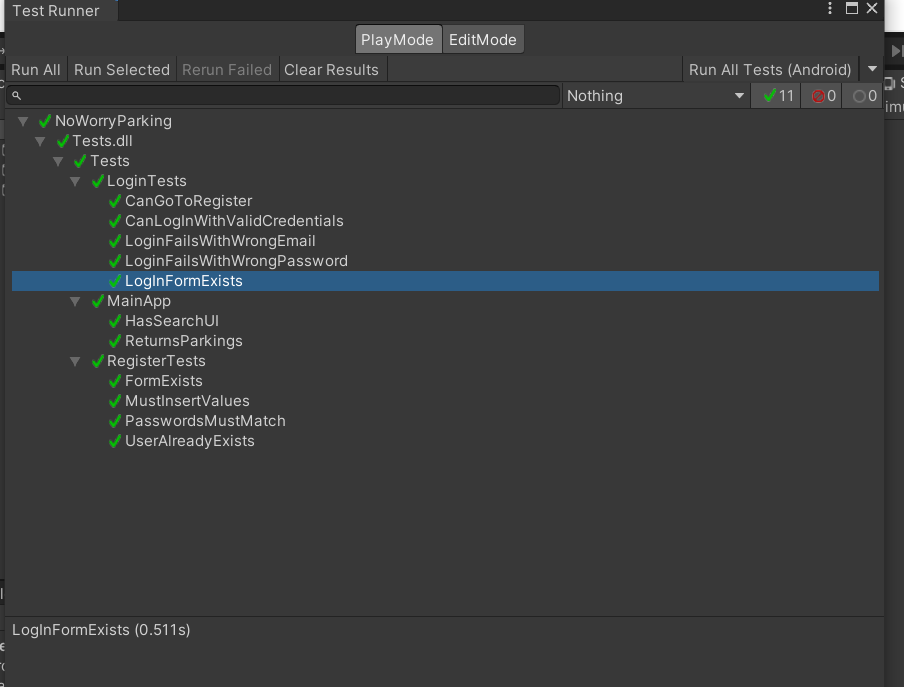Click magnifier icon in search field

pyautogui.click(x=17, y=96)
